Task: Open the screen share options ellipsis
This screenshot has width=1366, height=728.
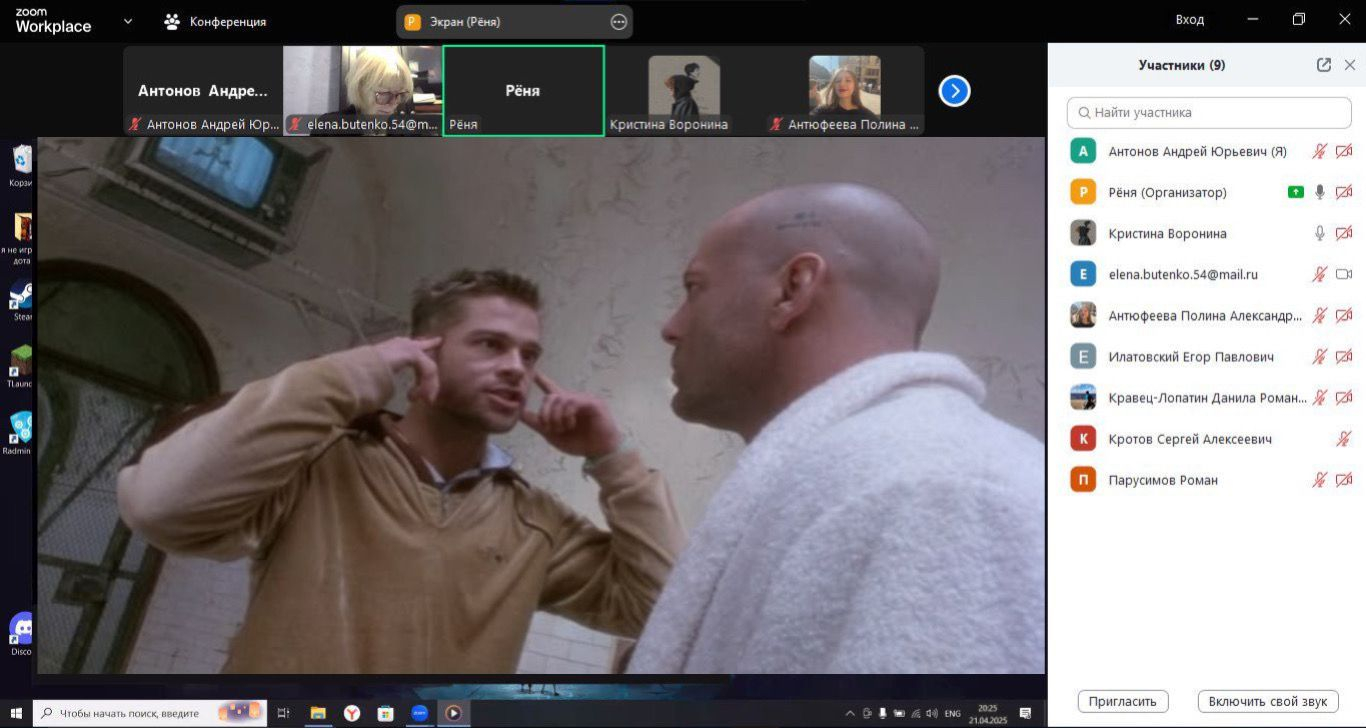Action: point(619,22)
